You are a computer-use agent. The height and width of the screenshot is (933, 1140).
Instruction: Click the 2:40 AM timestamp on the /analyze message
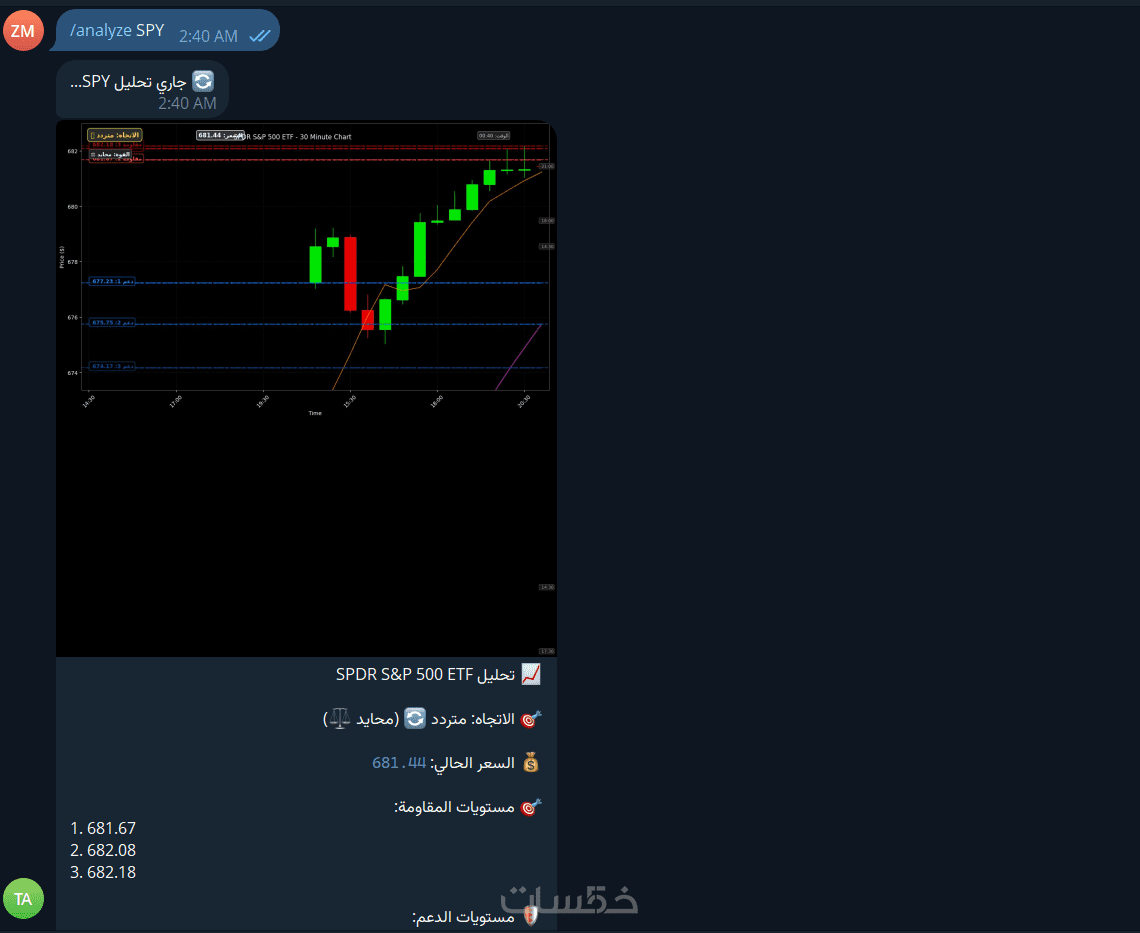point(208,36)
